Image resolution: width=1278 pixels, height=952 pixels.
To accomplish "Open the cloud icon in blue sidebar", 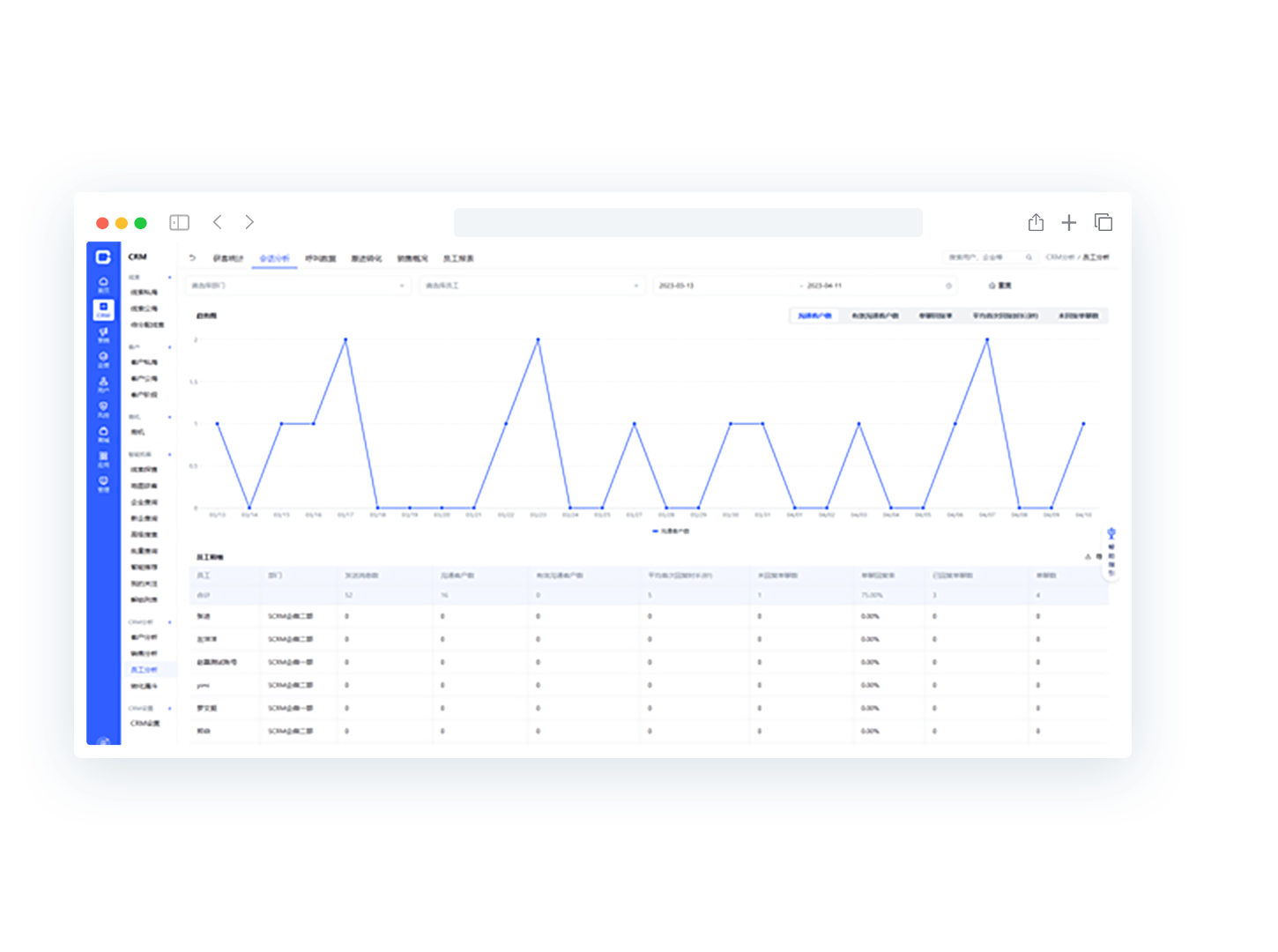I will [x=103, y=434].
